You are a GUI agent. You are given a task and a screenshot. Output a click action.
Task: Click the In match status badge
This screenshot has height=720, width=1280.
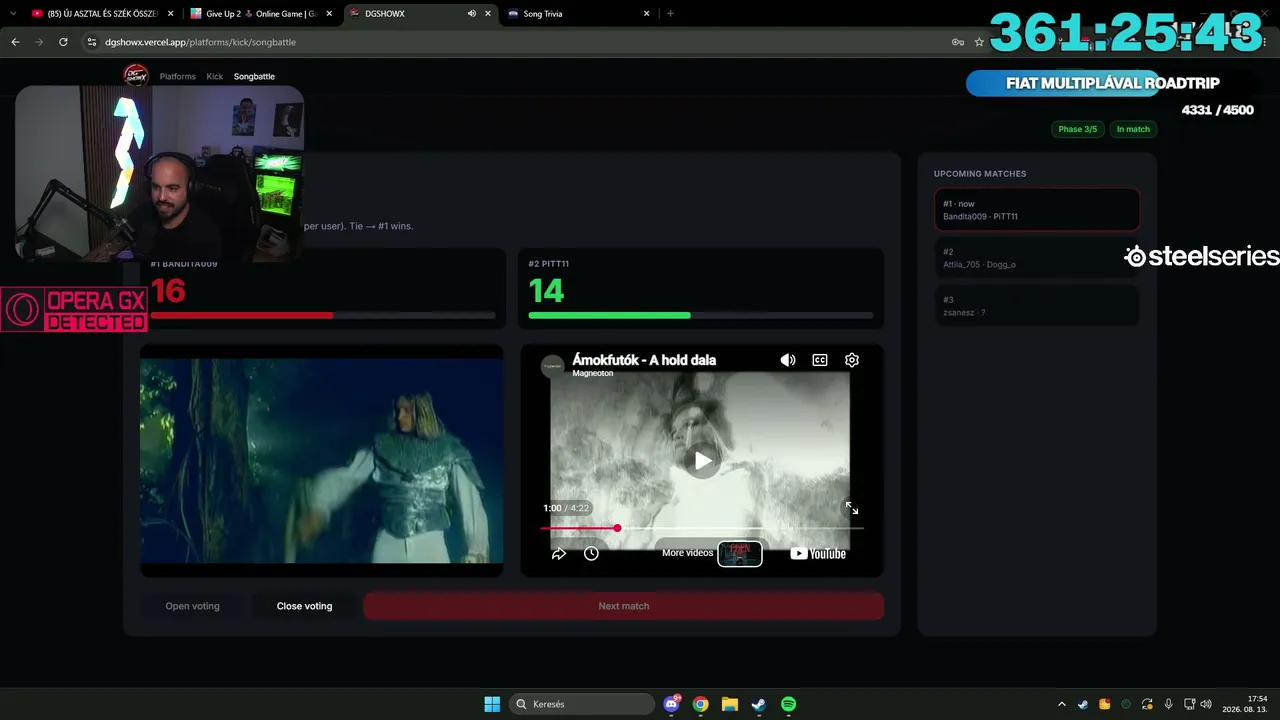pyautogui.click(x=1133, y=129)
